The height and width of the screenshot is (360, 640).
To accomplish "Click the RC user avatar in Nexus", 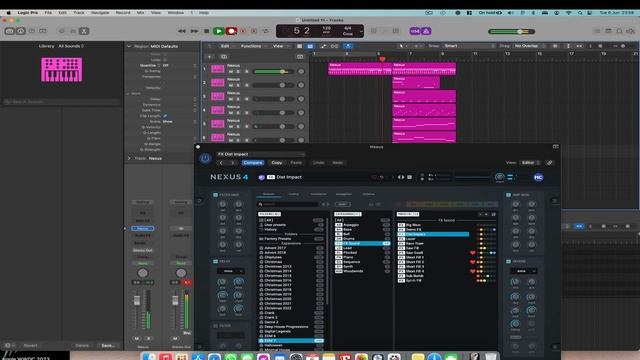I will [538, 177].
